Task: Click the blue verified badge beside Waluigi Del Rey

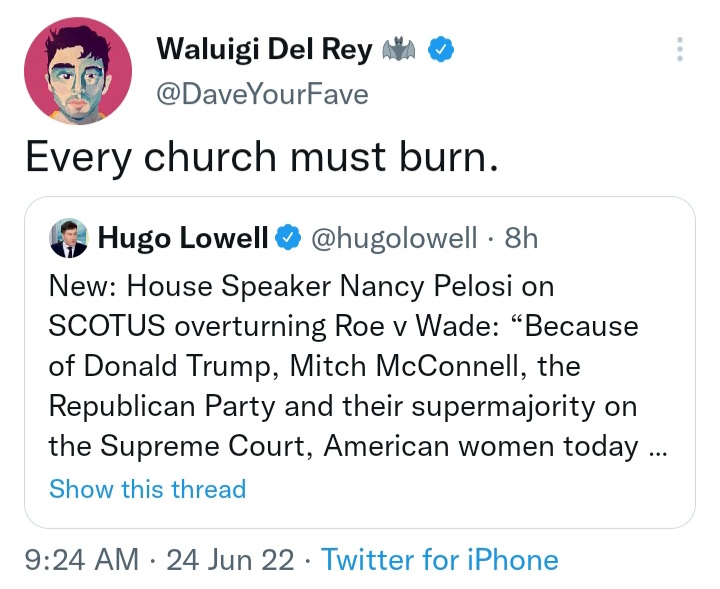Action: 443,50
